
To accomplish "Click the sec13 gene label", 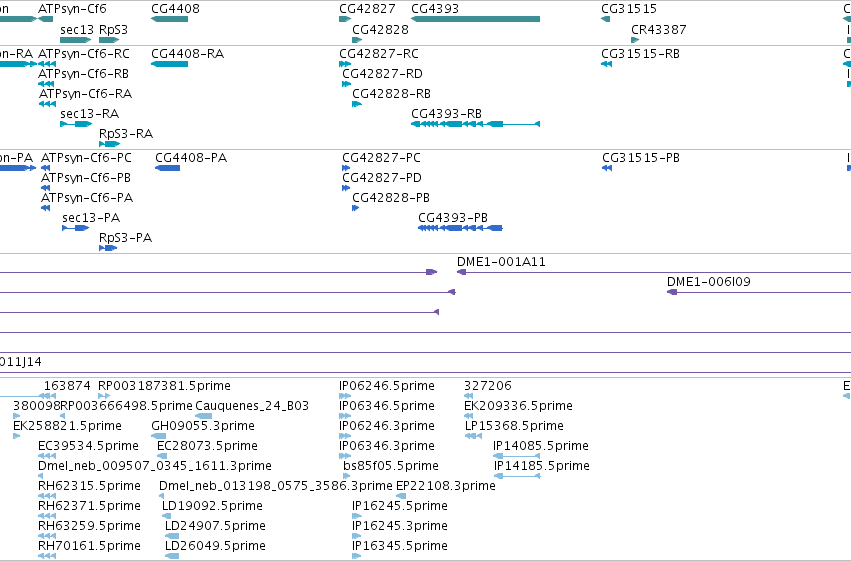I will pos(77,29).
